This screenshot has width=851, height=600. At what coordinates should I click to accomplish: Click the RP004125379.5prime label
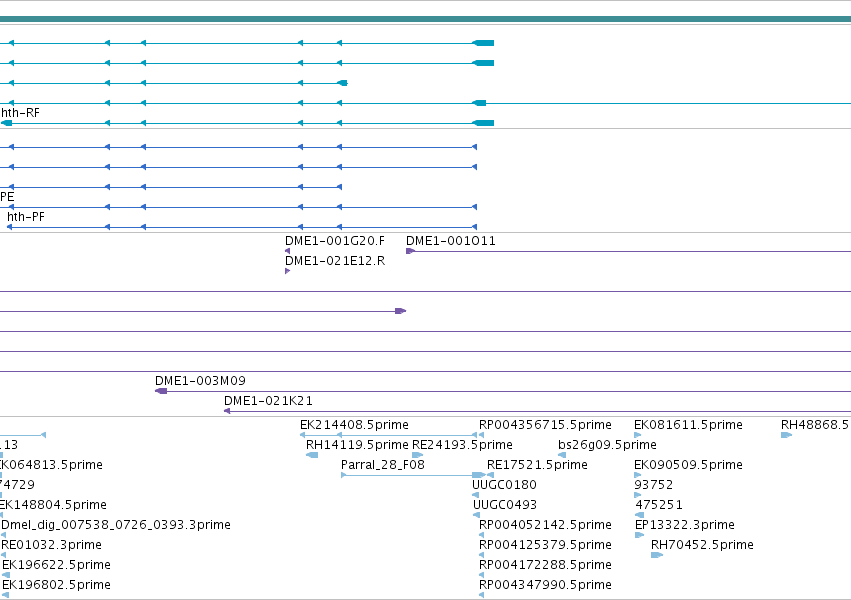pos(545,545)
